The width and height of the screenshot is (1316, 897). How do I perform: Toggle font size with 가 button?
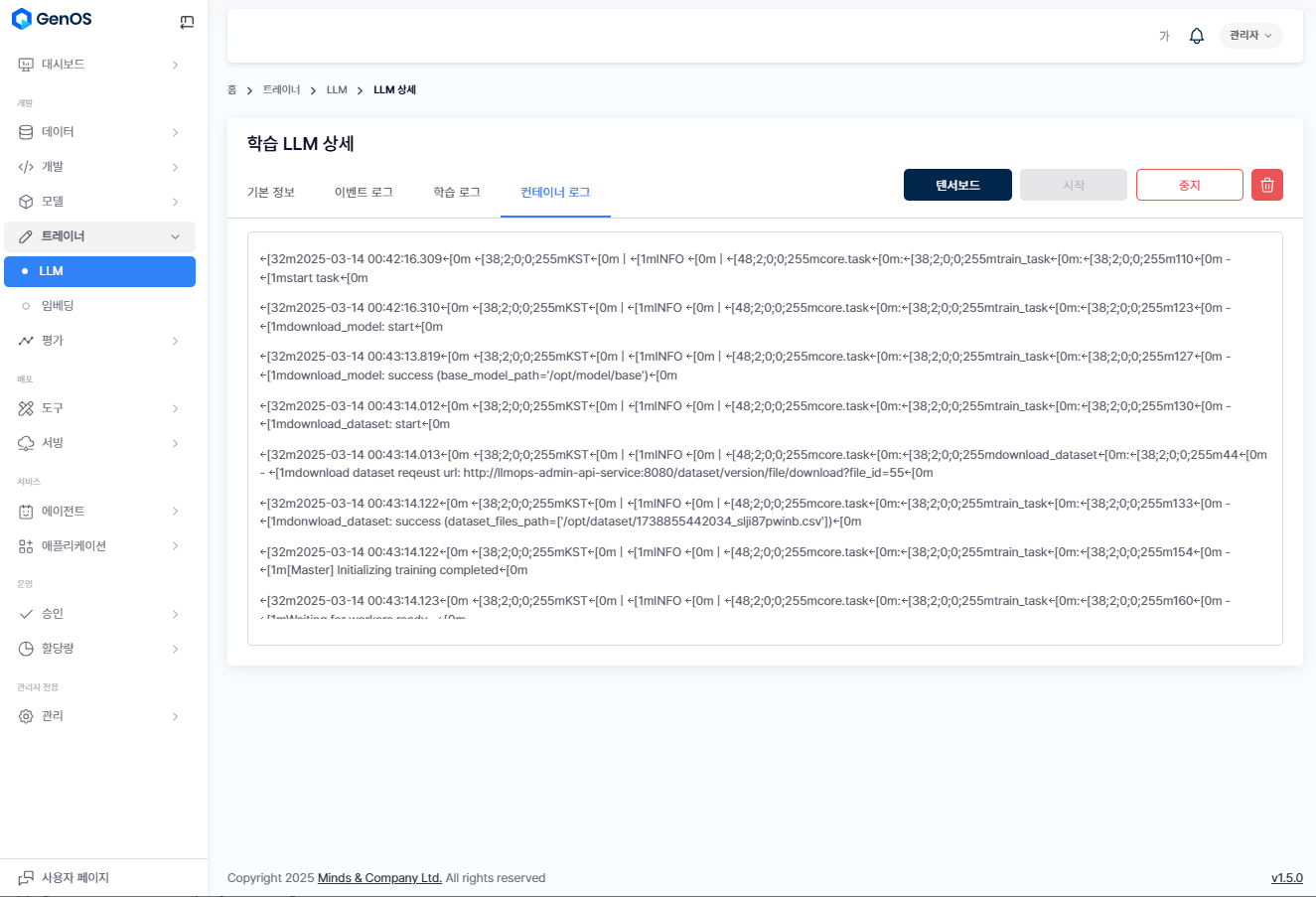[1164, 36]
